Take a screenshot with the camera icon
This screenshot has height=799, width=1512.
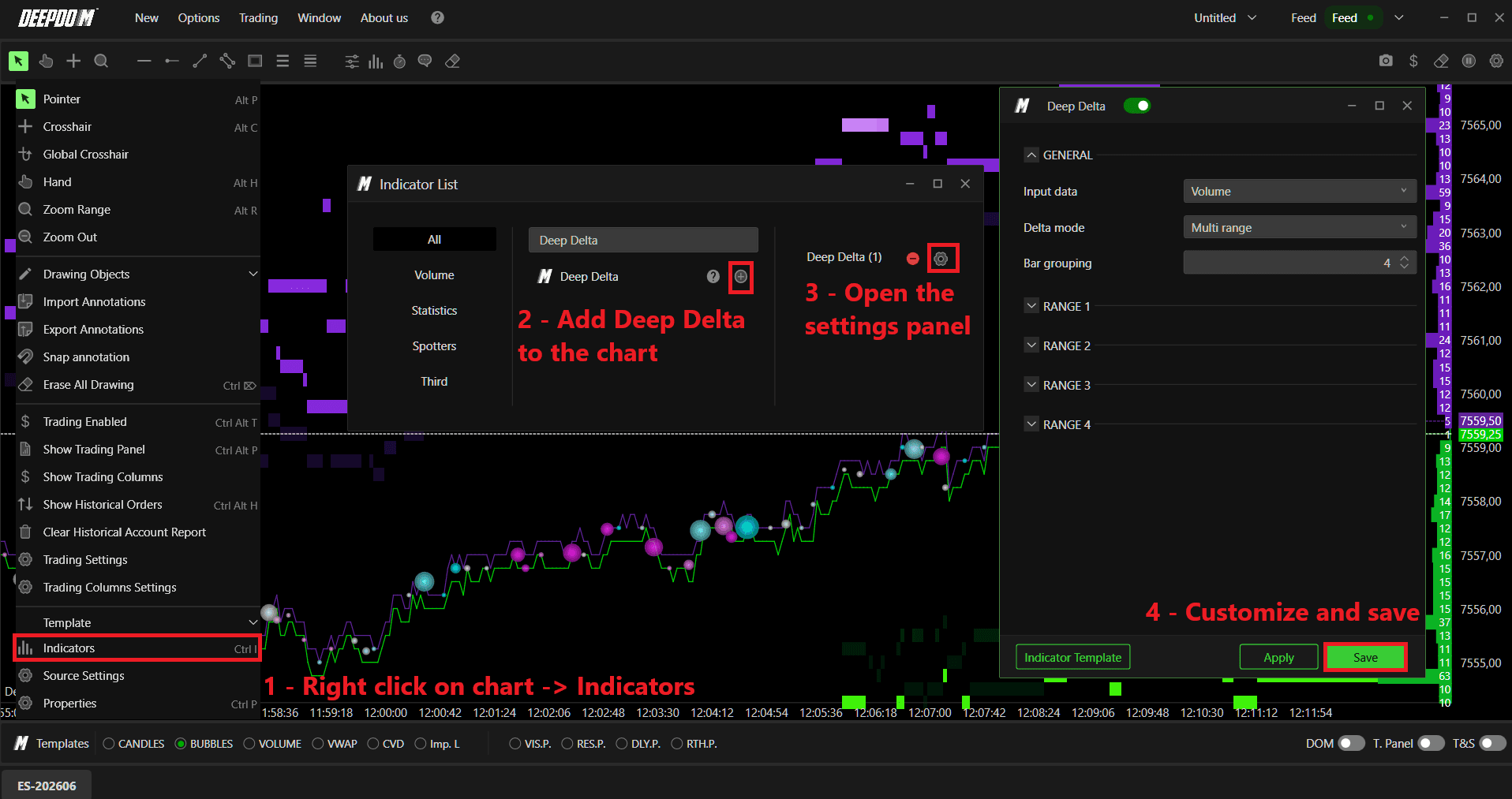pyautogui.click(x=1386, y=61)
